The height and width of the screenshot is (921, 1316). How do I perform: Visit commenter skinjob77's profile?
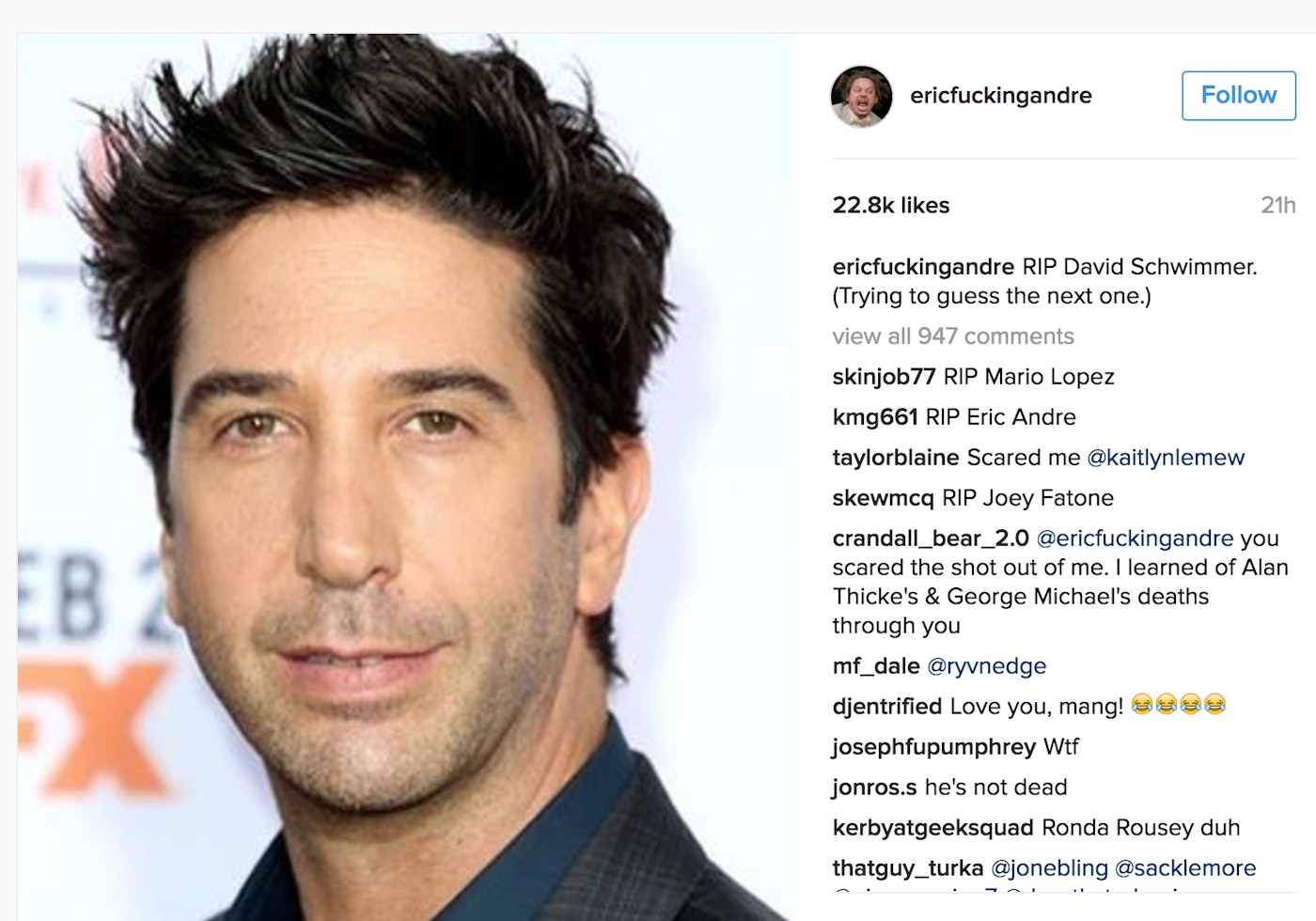click(884, 377)
